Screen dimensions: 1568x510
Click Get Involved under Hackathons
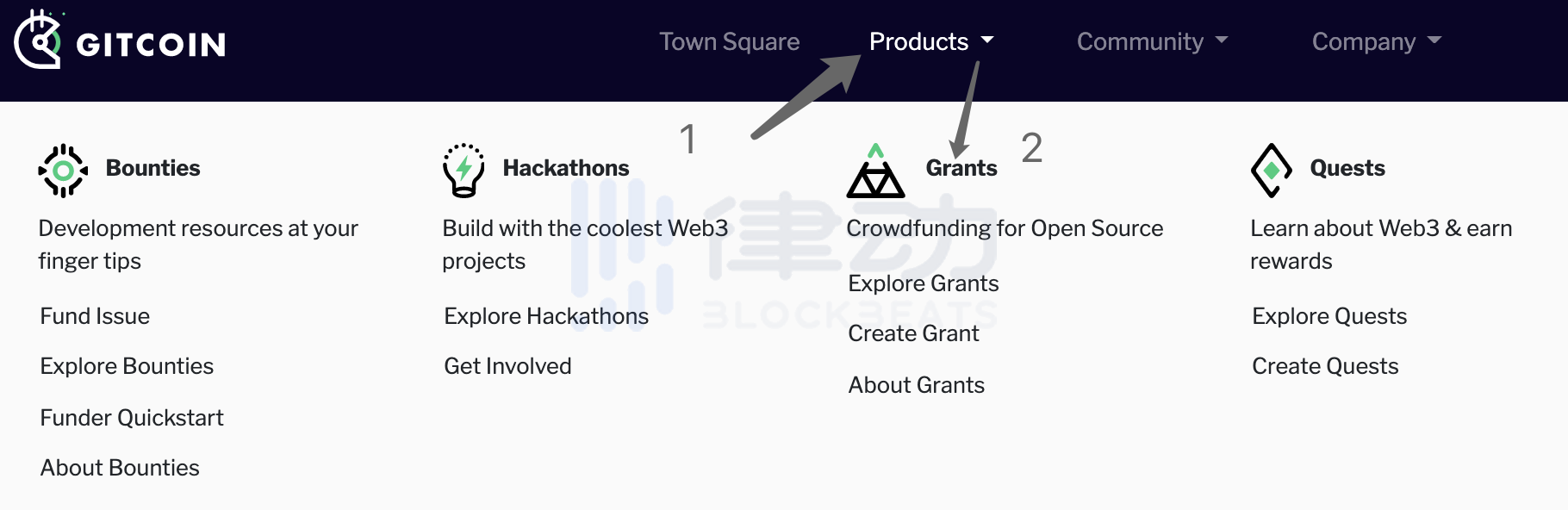[x=507, y=366]
